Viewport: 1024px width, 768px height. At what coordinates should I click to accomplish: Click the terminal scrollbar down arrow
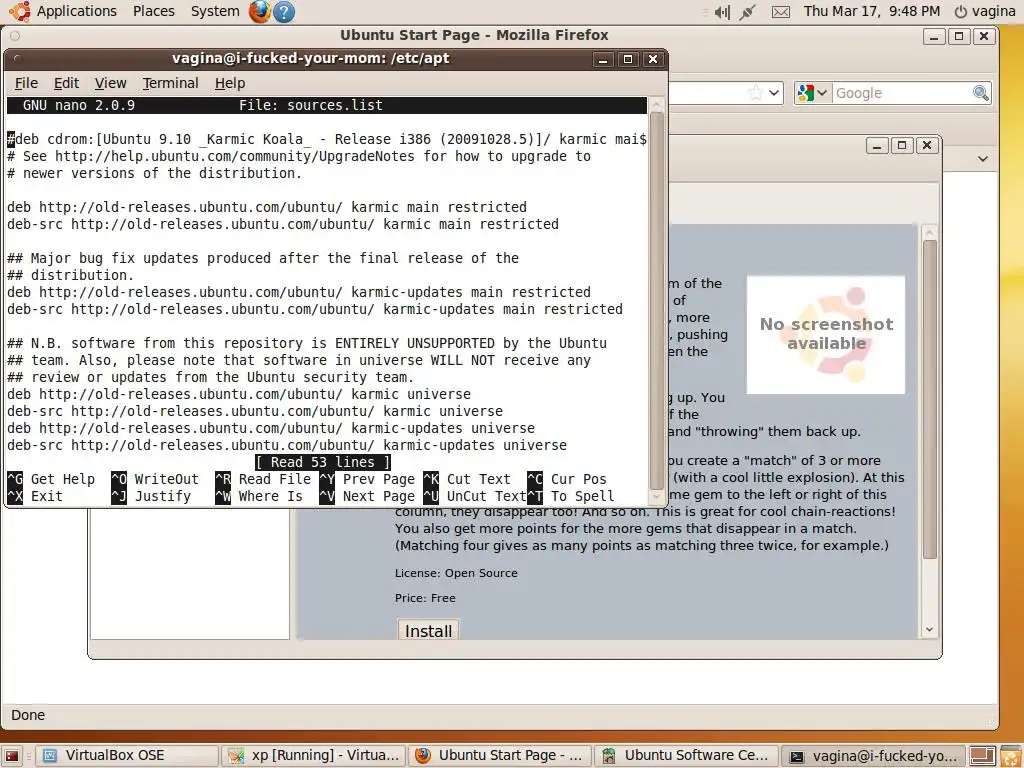(657, 498)
